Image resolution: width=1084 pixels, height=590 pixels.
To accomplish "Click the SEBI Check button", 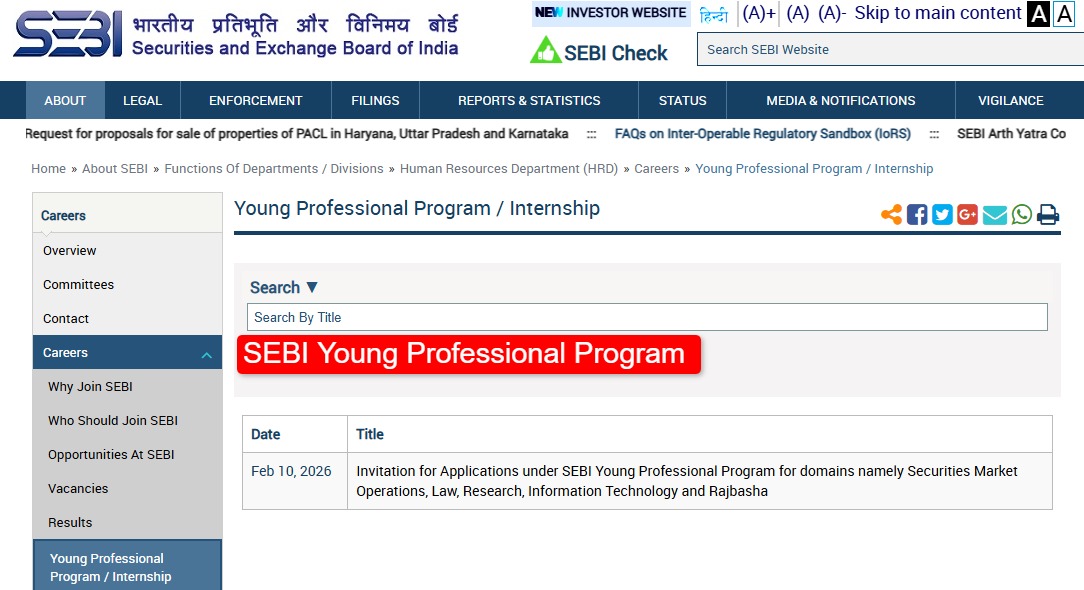I will pos(599,52).
